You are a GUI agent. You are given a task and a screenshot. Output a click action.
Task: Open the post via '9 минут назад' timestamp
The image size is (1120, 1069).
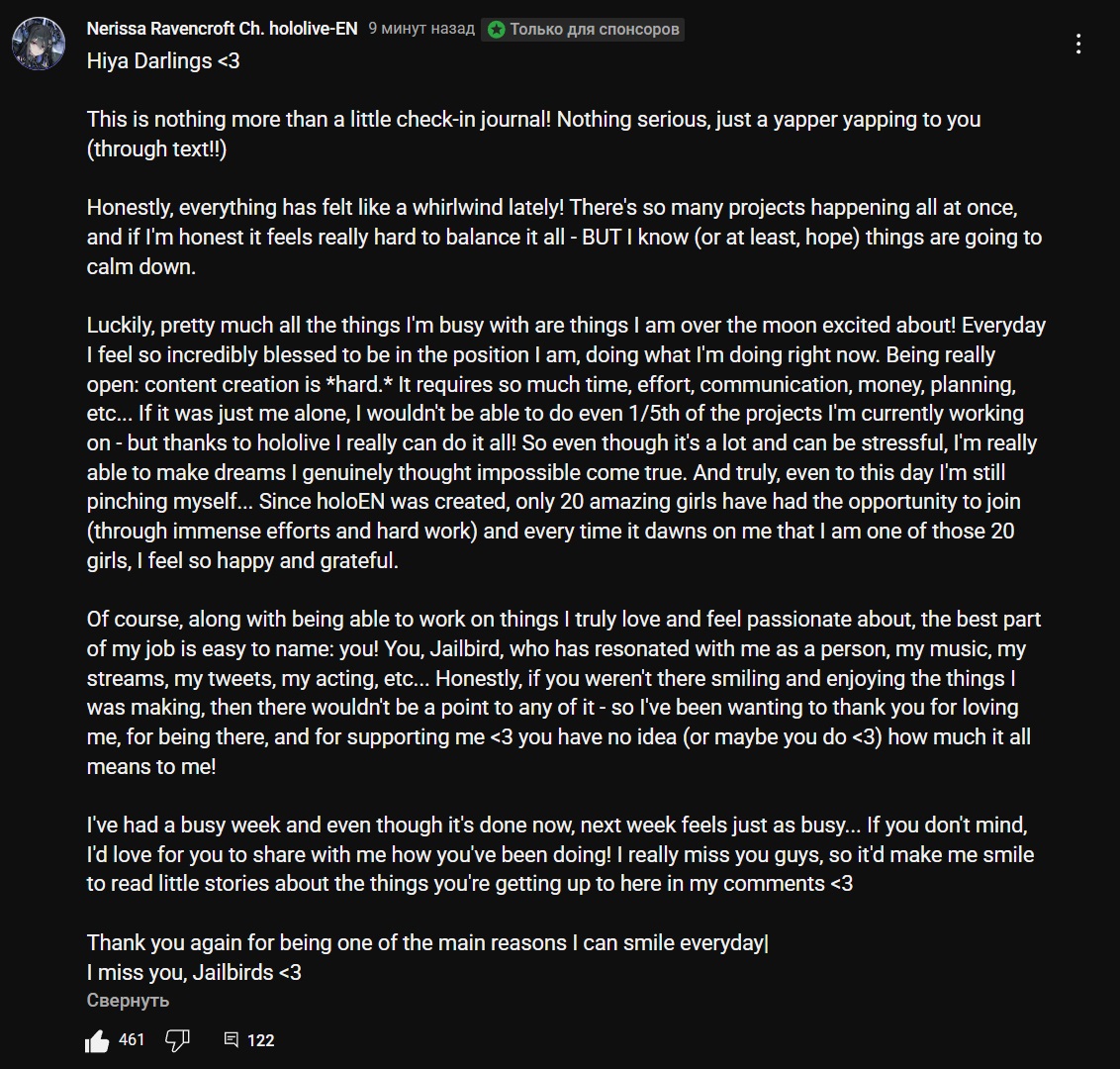click(x=421, y=29)
